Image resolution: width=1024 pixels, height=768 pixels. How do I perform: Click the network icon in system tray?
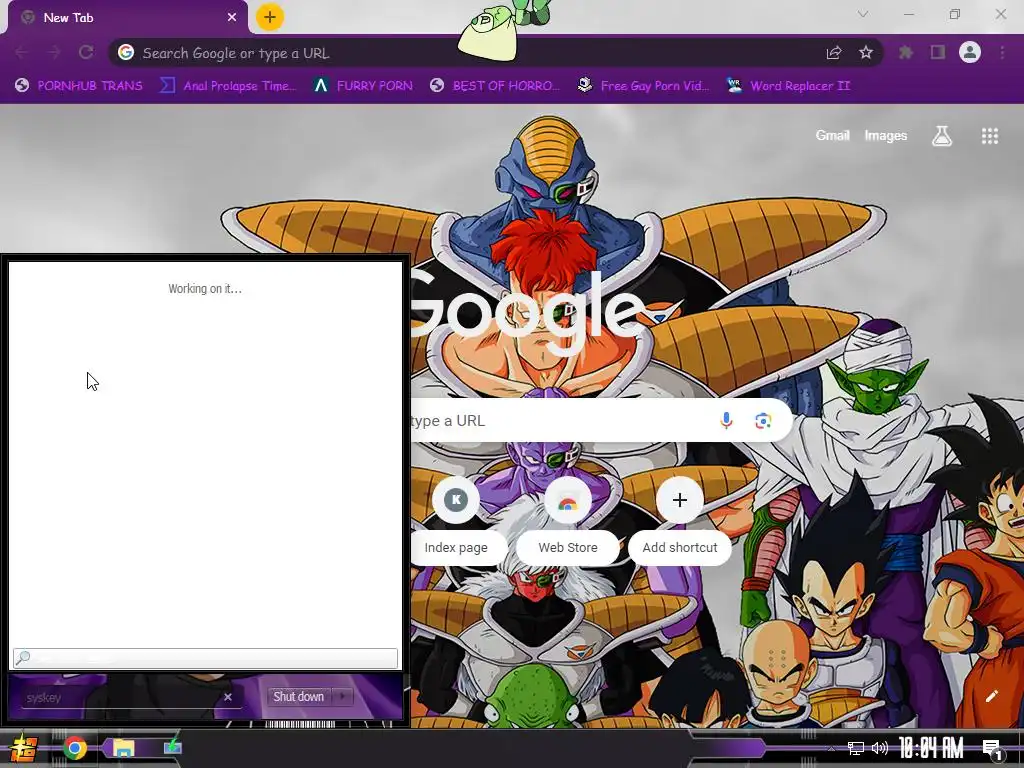(856, 748)
